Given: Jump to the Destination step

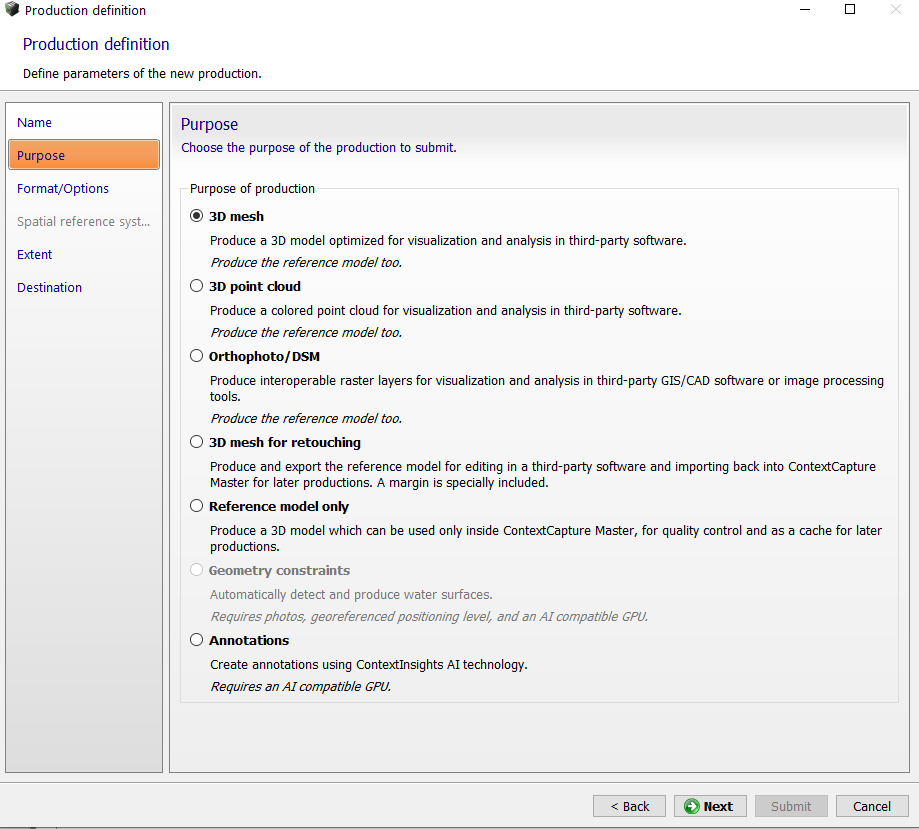Looking at the screenshot, I should pos(50,287).
